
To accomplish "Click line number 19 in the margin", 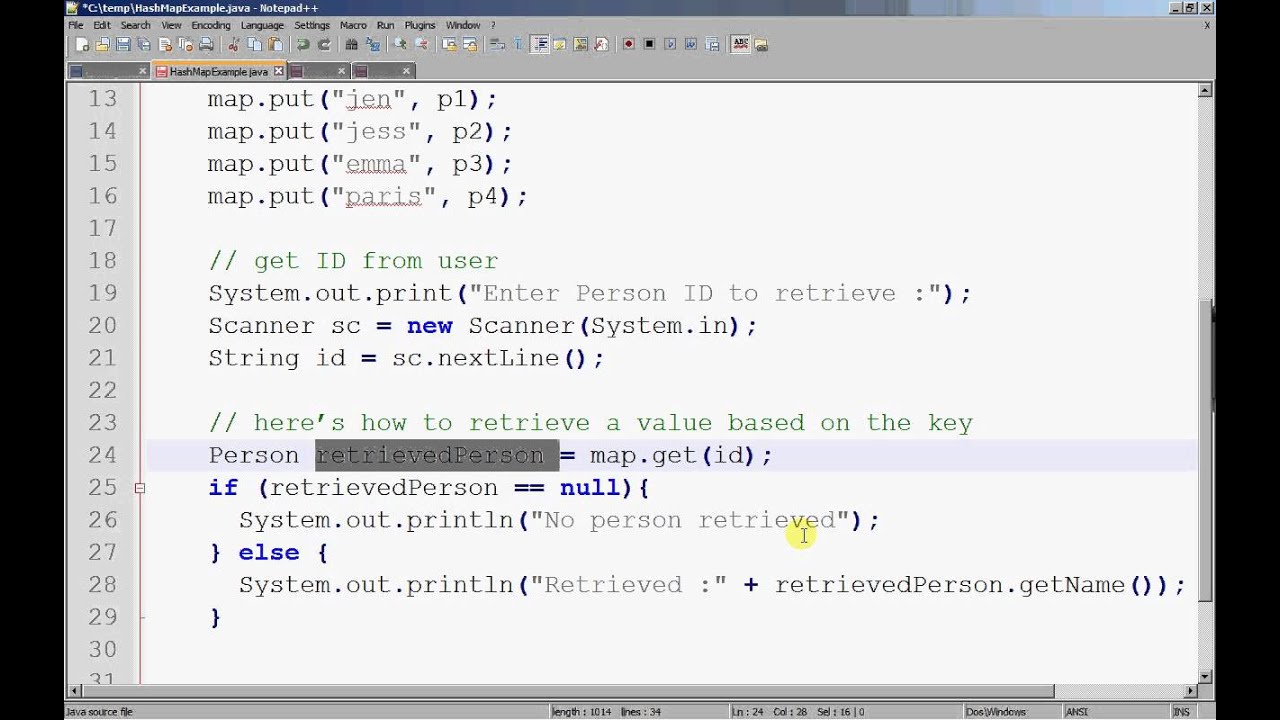I will (x=103, y=293).
